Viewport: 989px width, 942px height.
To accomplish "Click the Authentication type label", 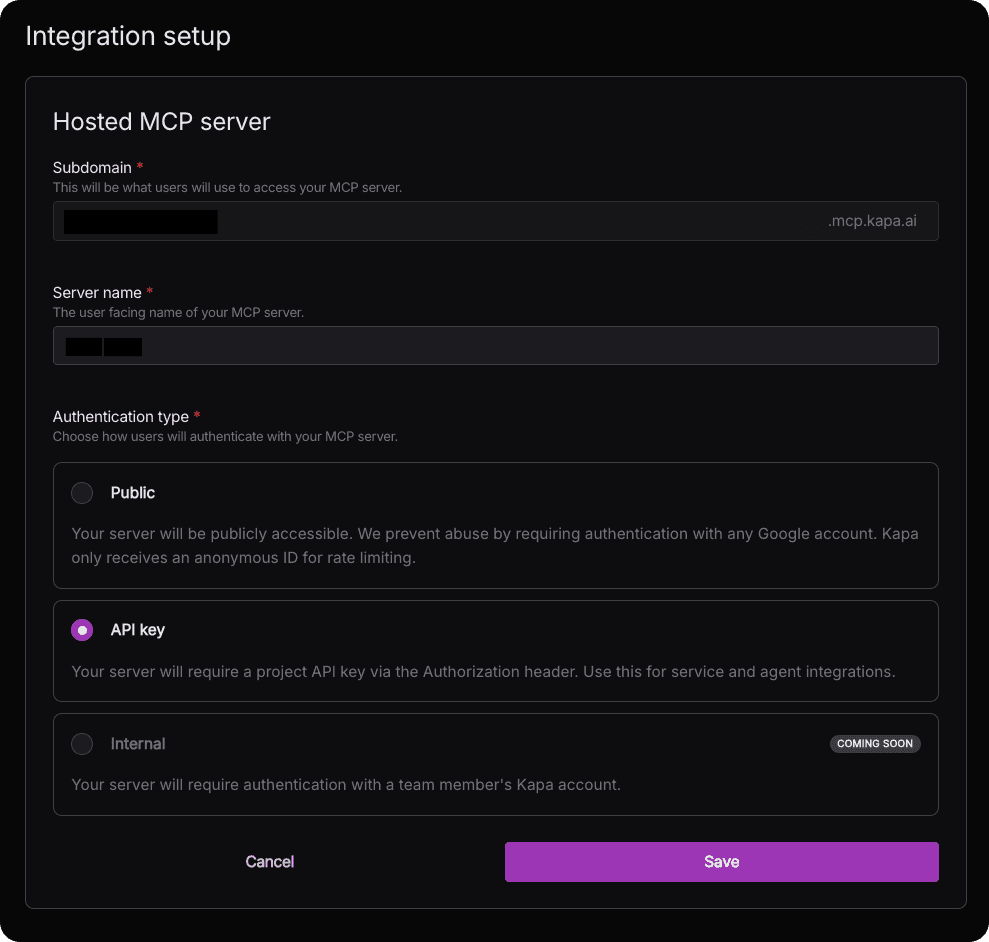I will pos(121,416).
